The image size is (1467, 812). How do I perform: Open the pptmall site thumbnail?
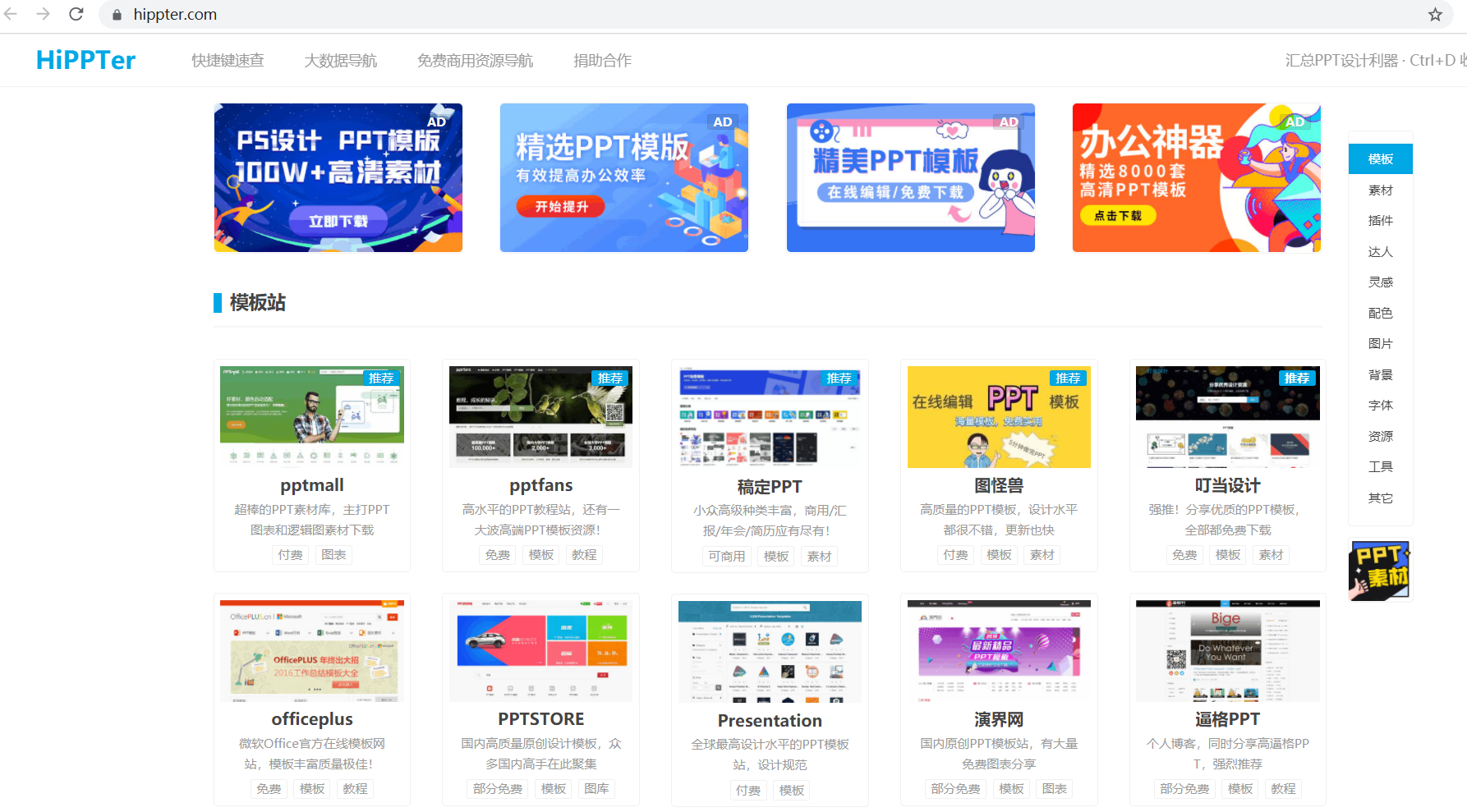[x=312, y=417]
